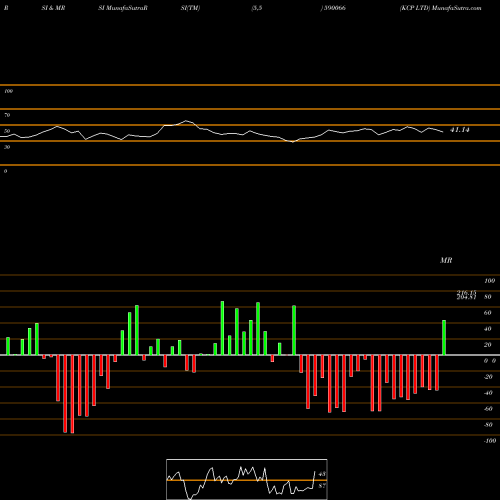Image resolution: width=500 pixels, height=500 pixels.
Task: Click the RSI line peak above 50 level
Action: click(x=186, y=121)
